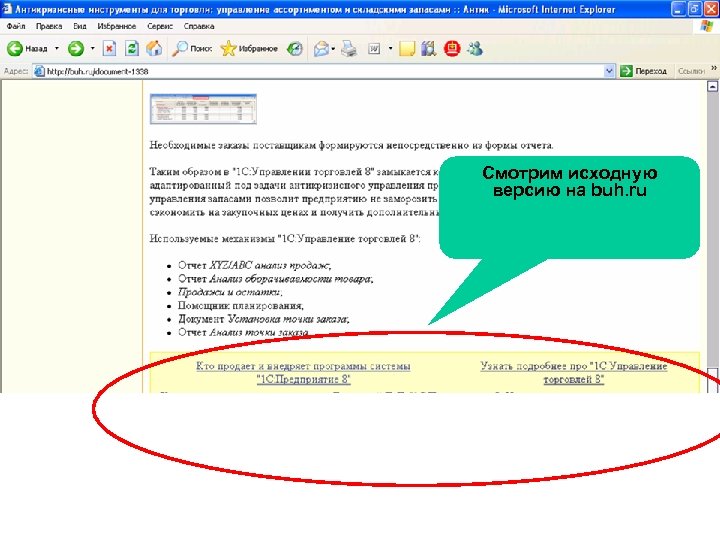The image size is (720, 540).
Task: Click the Переход go button
Action: coord(643,71)
